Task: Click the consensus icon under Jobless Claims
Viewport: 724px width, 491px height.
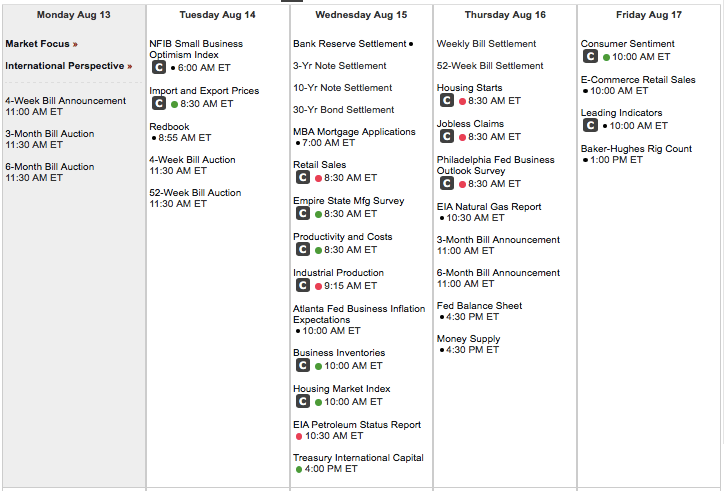Action: 447,136
